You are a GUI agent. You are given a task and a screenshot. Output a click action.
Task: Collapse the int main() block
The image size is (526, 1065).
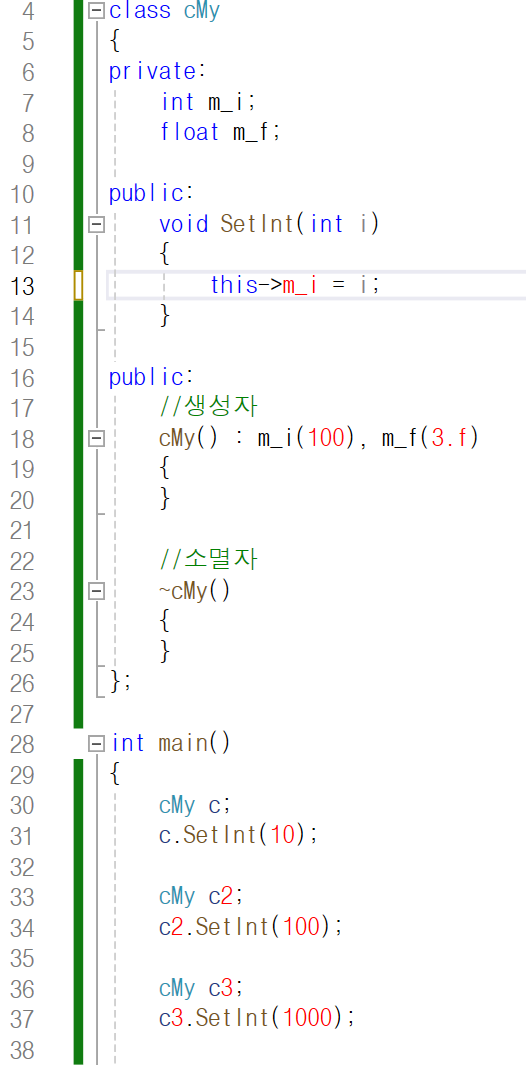coord(97,744)
